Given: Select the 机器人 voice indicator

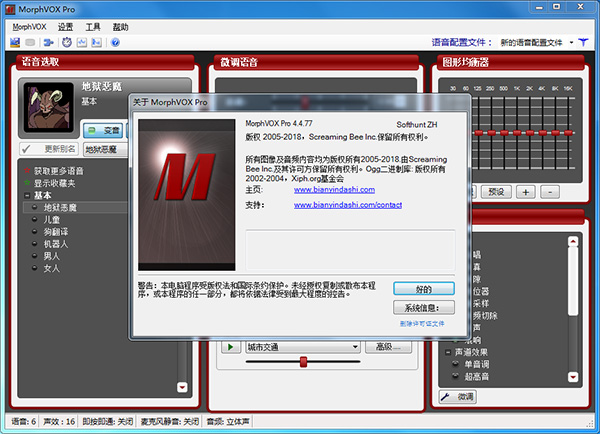Looking at the screenshot, I should (35, 244).
